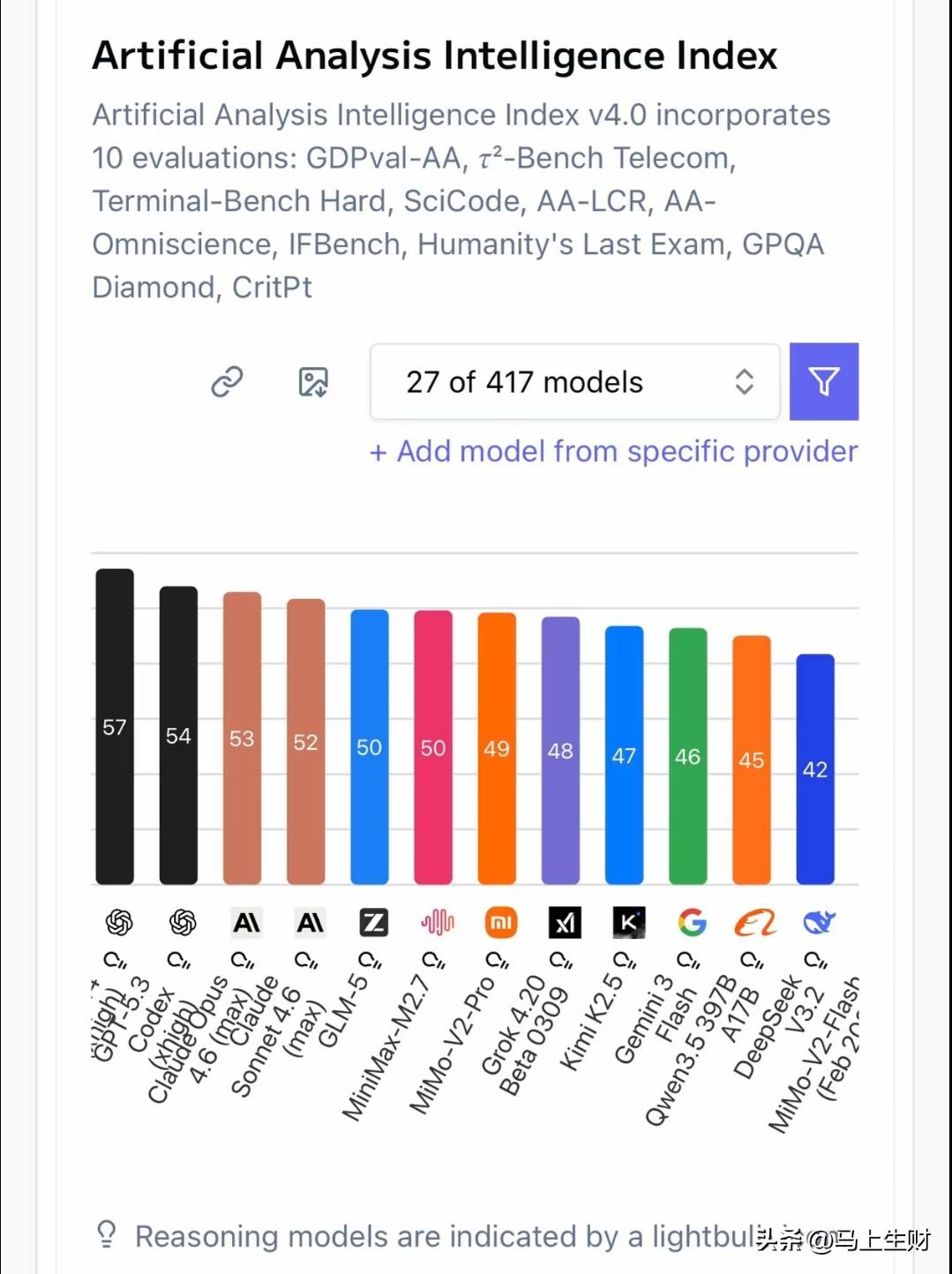Viewport: 952px width, 1274px height.
Task: Click the Alibaba logo for Qwen3.5
Action: point(755,923)
